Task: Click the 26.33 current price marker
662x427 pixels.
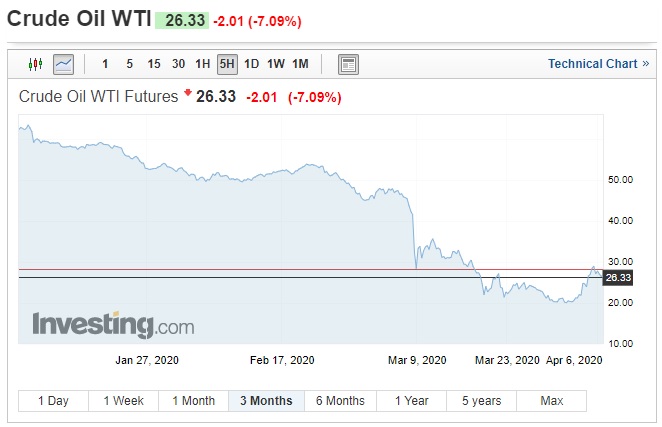Action: 618,277
